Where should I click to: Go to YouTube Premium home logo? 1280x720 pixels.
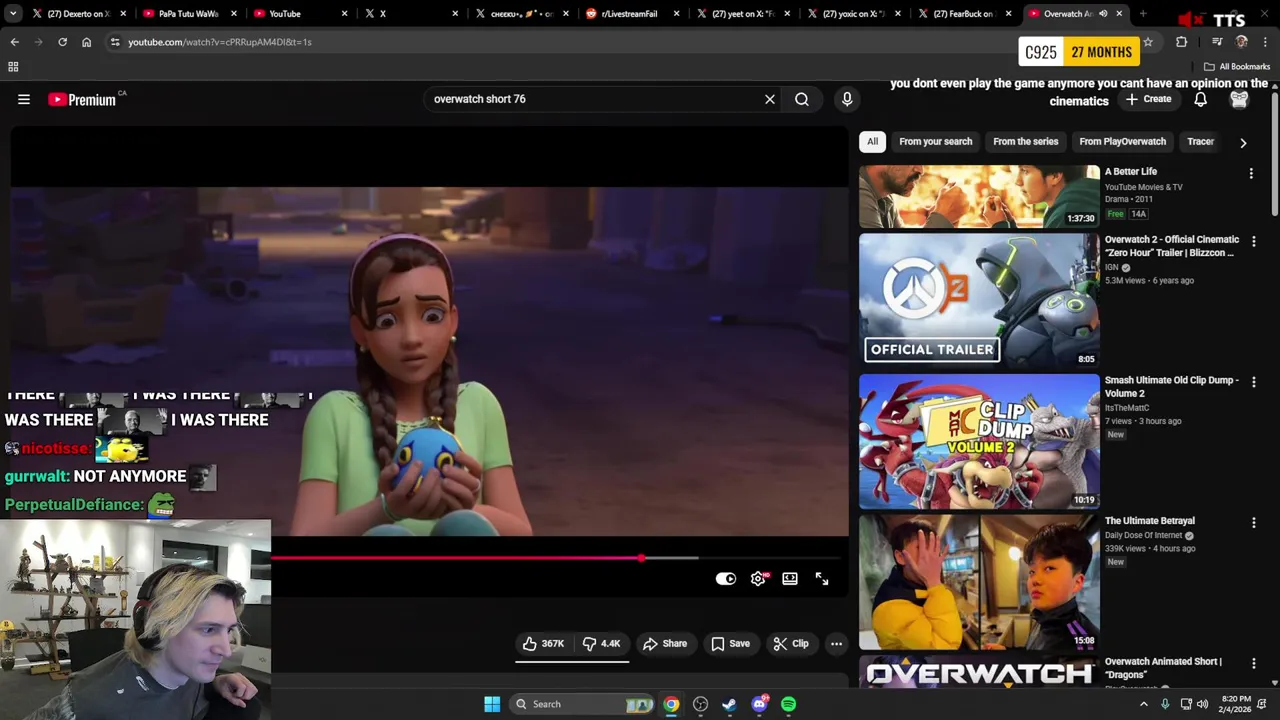(x=82, y=99)
